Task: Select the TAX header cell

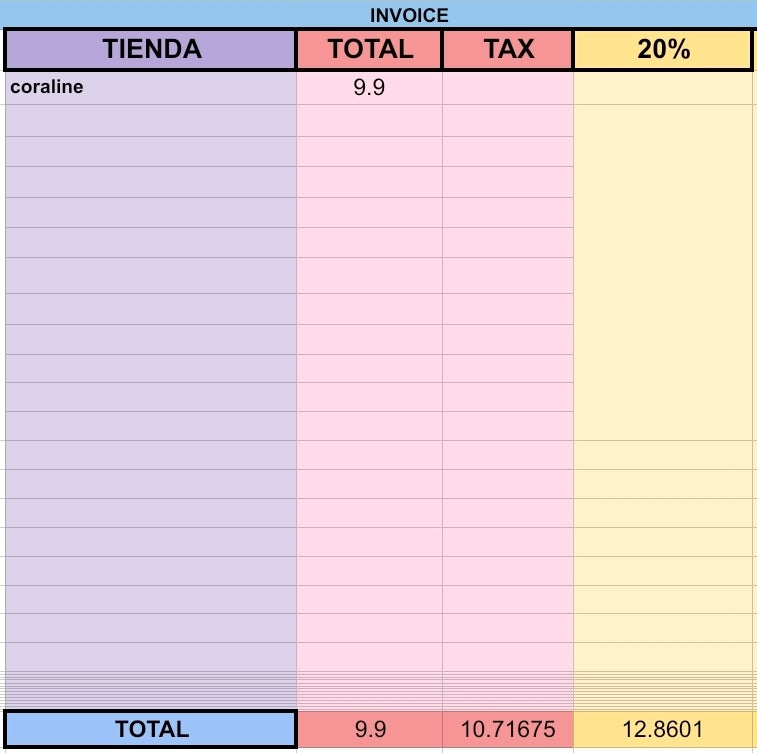Action: click(508, 49)
